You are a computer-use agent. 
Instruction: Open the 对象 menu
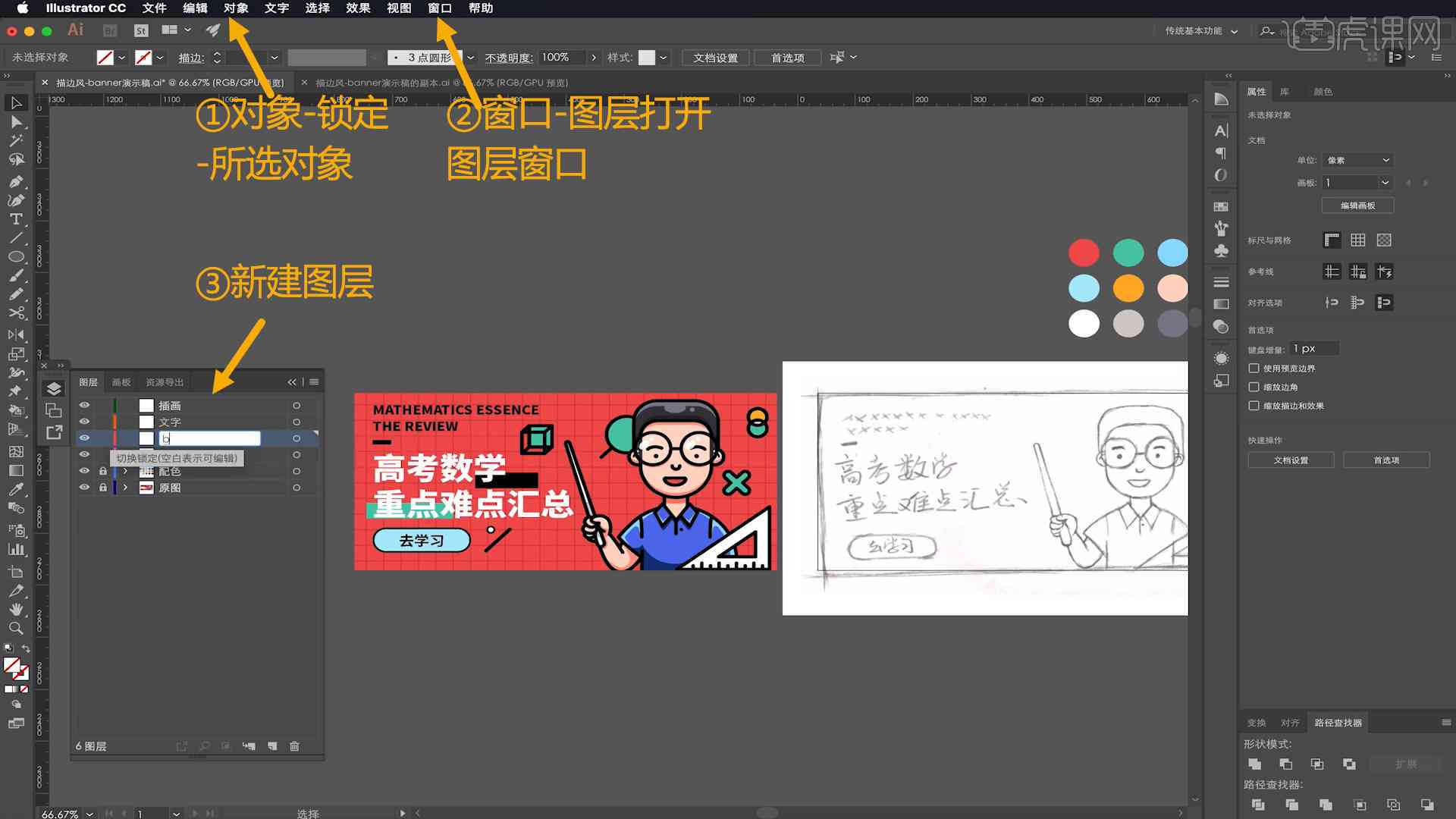[x=235, y=8]
